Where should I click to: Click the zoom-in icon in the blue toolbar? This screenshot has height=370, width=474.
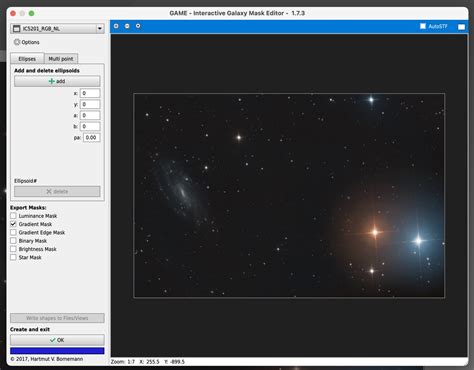116,26
